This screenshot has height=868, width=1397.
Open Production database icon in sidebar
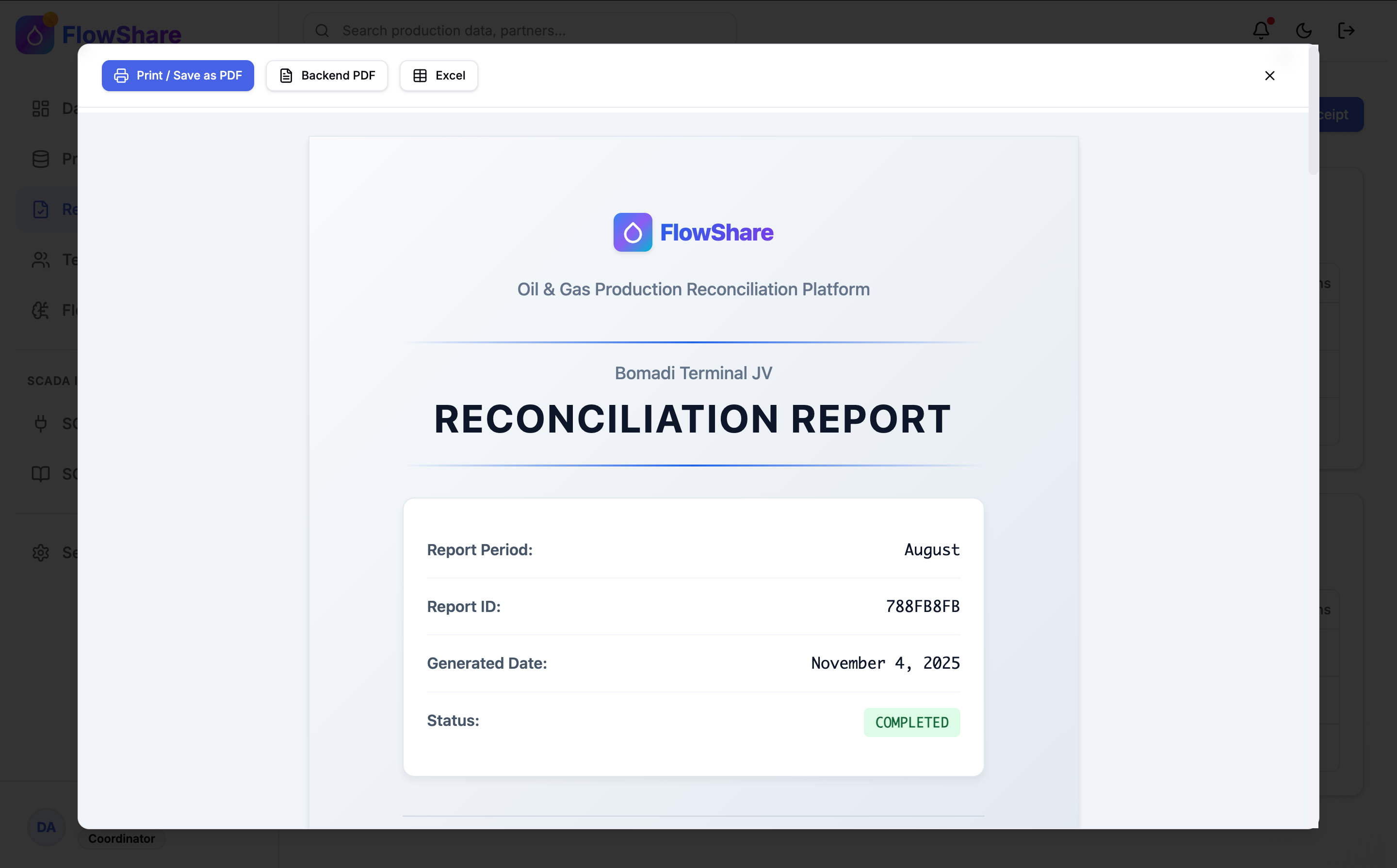[x=41, y=159]
